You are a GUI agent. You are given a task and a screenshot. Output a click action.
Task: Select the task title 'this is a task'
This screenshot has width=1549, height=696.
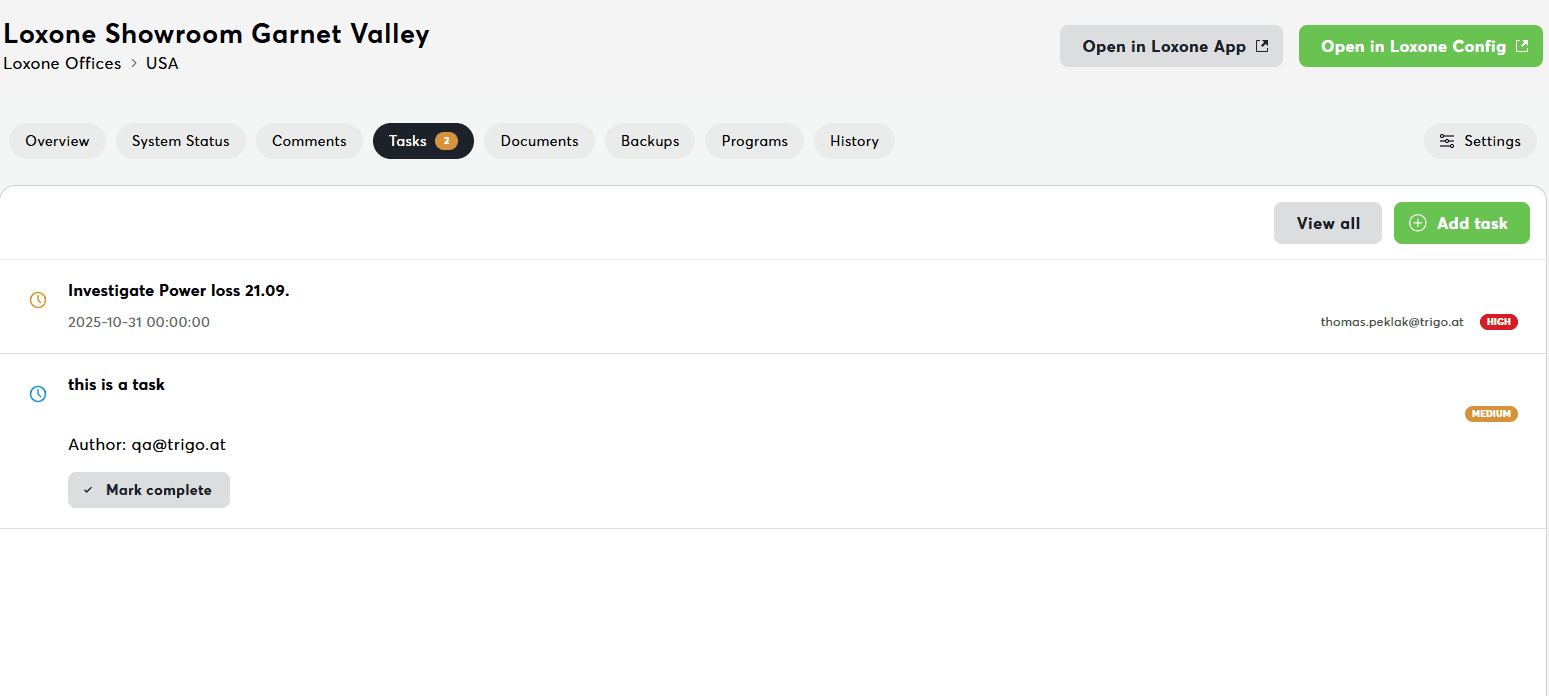coord(116,384)
